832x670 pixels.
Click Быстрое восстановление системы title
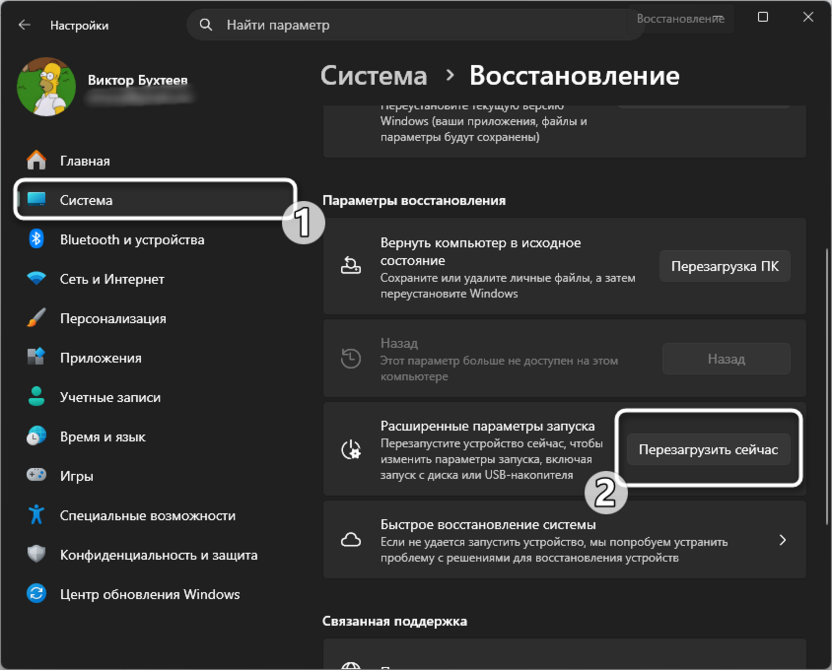[488, 524]
